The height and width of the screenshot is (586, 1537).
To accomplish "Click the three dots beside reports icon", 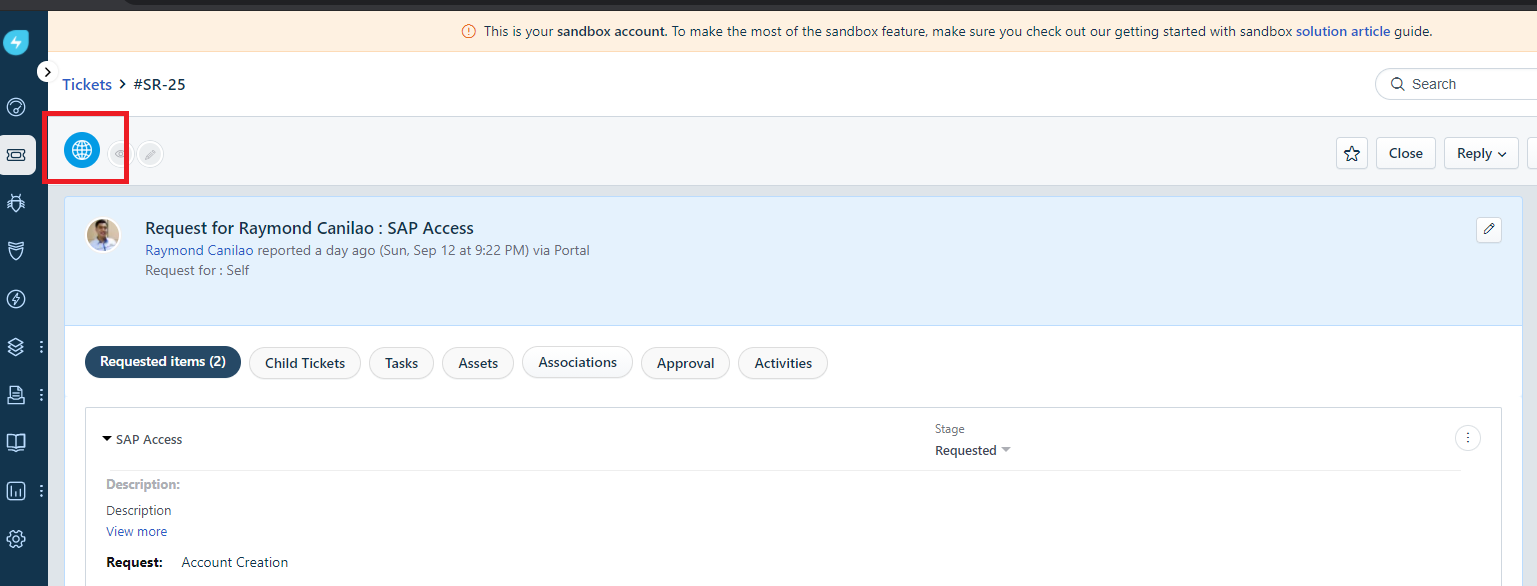I will tap(41, 491).
